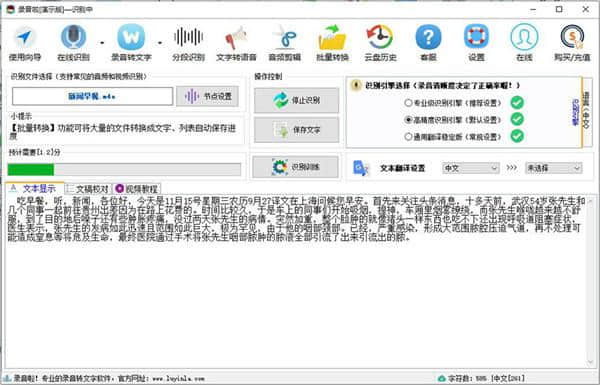The height and width of the screenshot is (385, 600).
Task: Click the translate icon beside 文本翻译设置
Action: pyautogui.click(x=360, y=168)
